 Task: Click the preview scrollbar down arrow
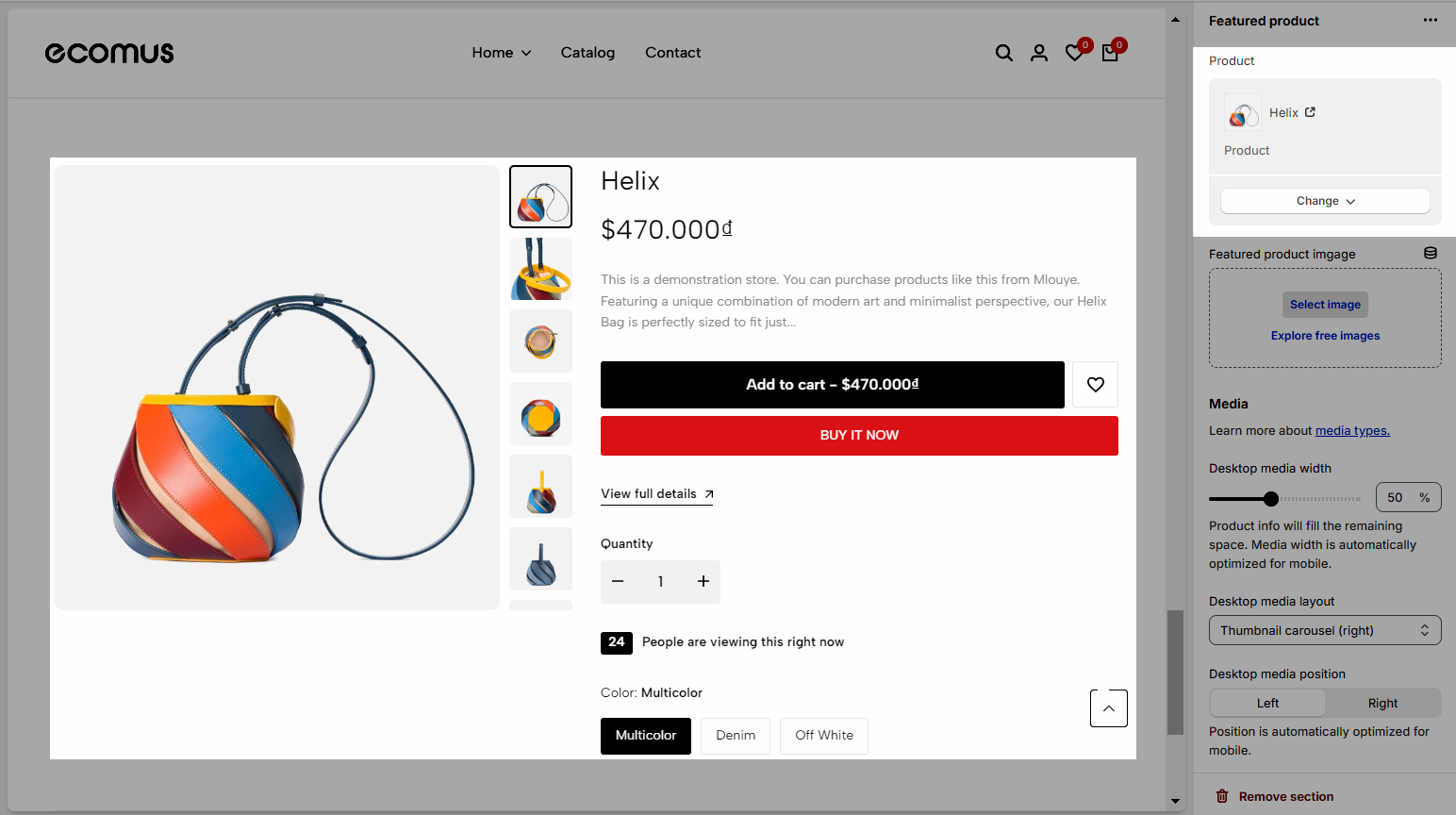click(x=1175, y=801)
